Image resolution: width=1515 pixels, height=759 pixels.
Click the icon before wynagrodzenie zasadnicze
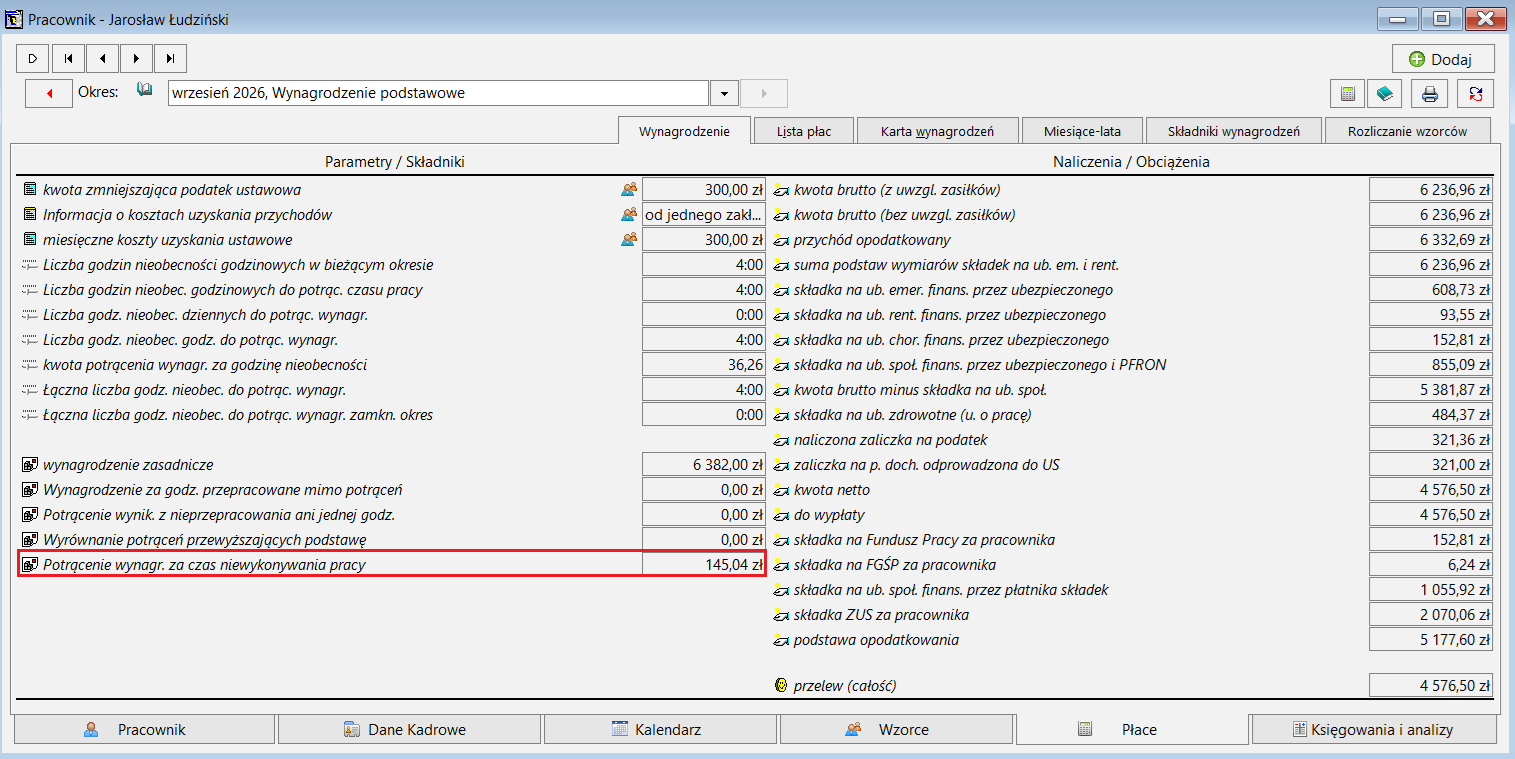point(30,465)
